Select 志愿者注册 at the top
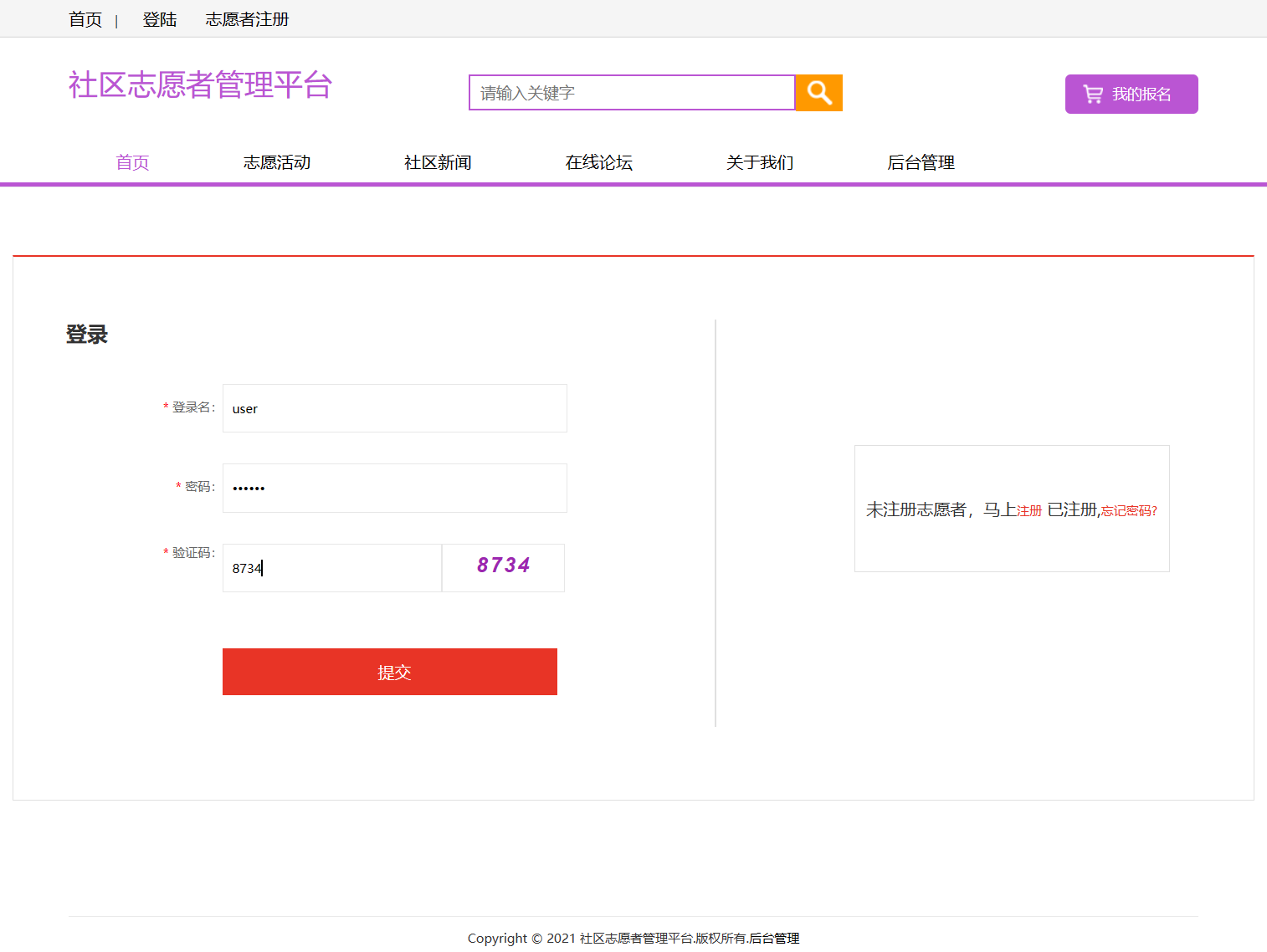This screenshot has width=1267, height=952. click(x=247, y=19)
